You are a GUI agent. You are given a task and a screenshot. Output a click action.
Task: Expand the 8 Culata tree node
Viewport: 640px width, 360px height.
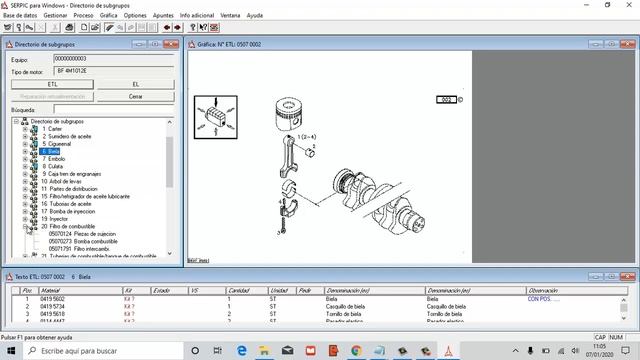25,167
